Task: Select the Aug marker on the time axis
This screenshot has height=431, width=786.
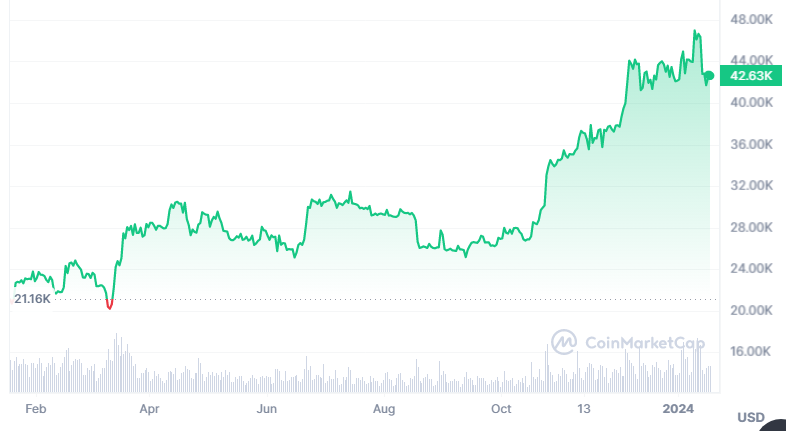Action: [385, 408]
